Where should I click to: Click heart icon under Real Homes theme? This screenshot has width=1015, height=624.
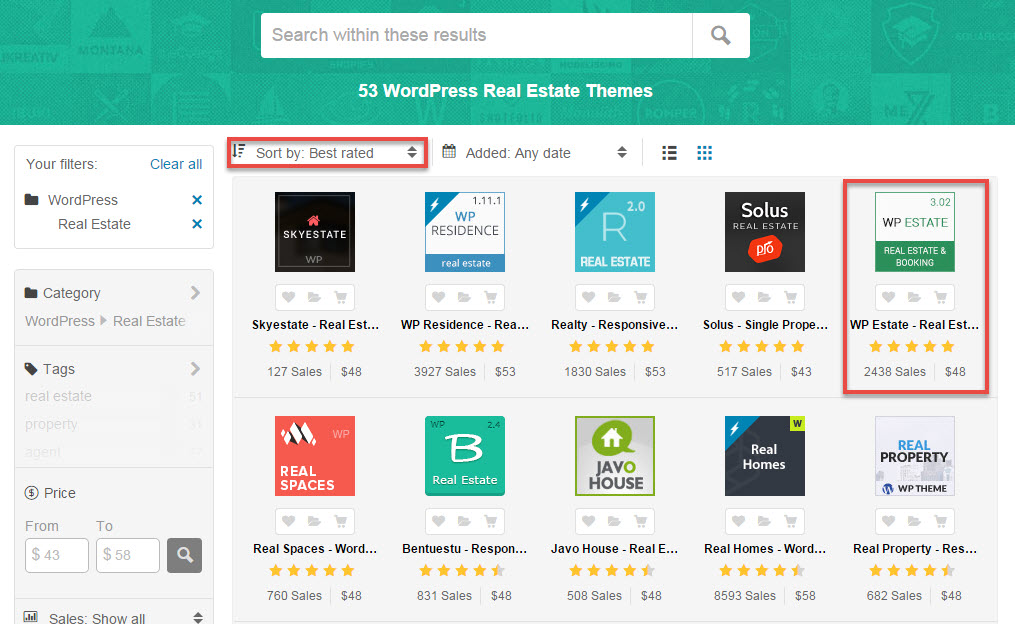(739, 521)
